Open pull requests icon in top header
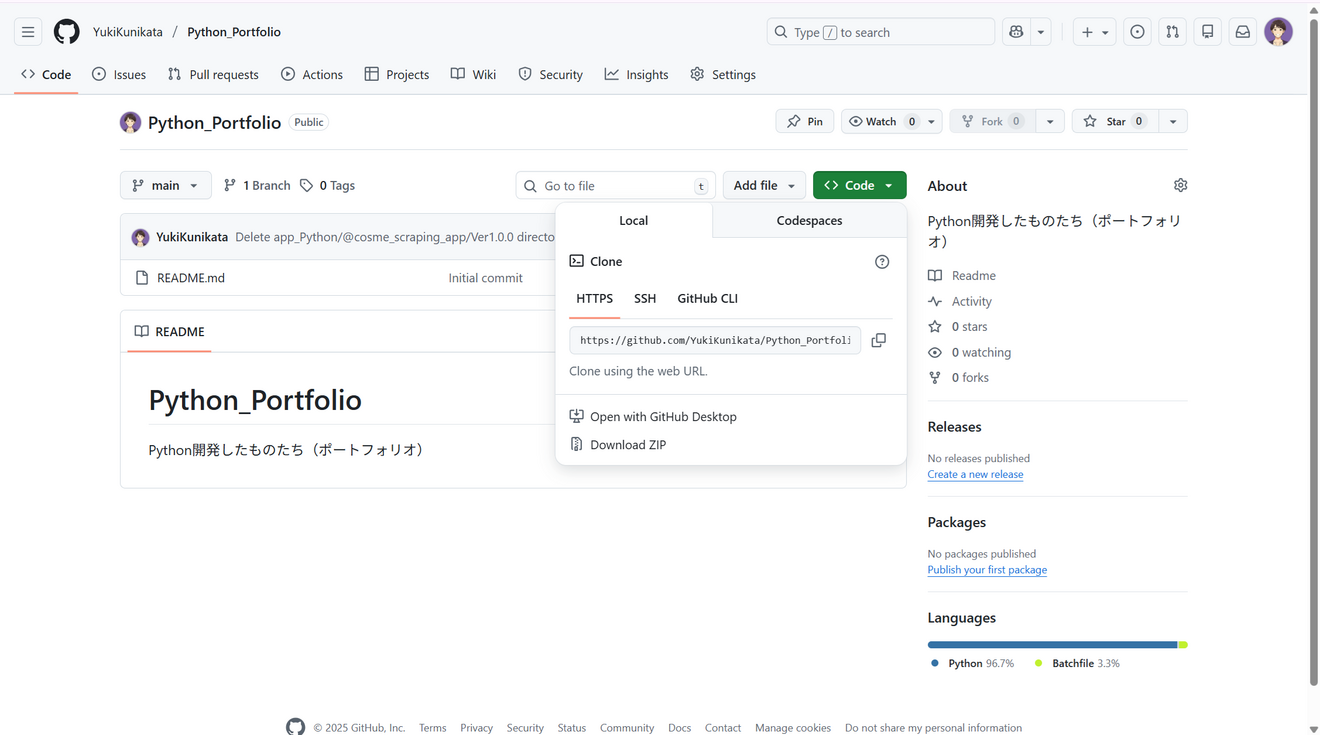This screenshot has height=735, width=1320. point(1172,32)
